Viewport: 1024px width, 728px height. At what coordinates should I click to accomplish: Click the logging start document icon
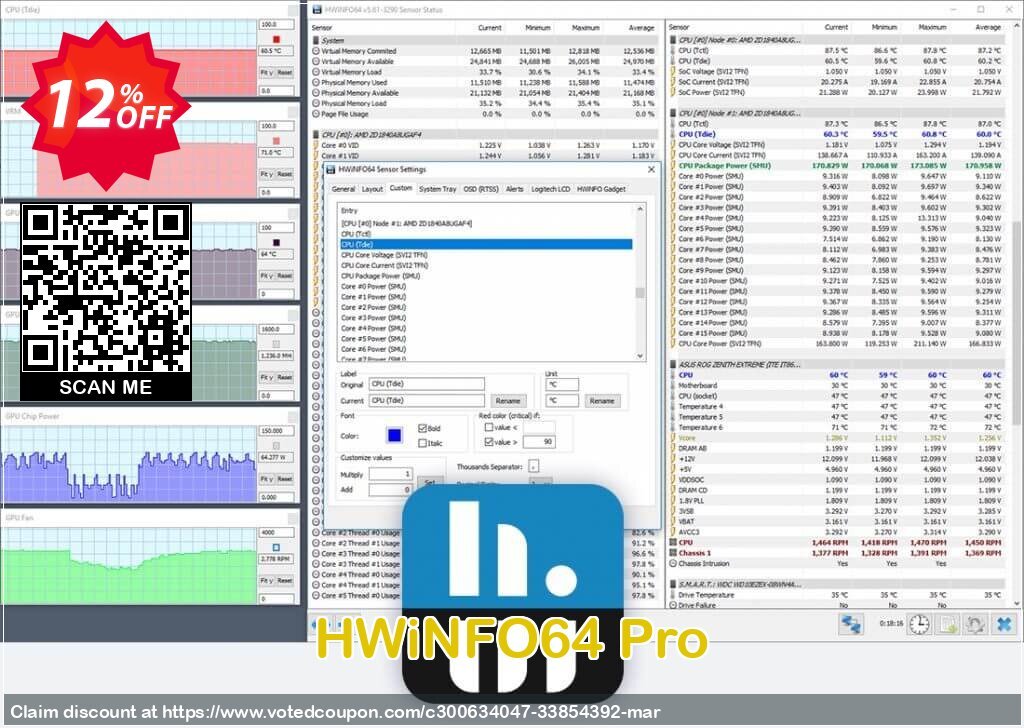947,625
